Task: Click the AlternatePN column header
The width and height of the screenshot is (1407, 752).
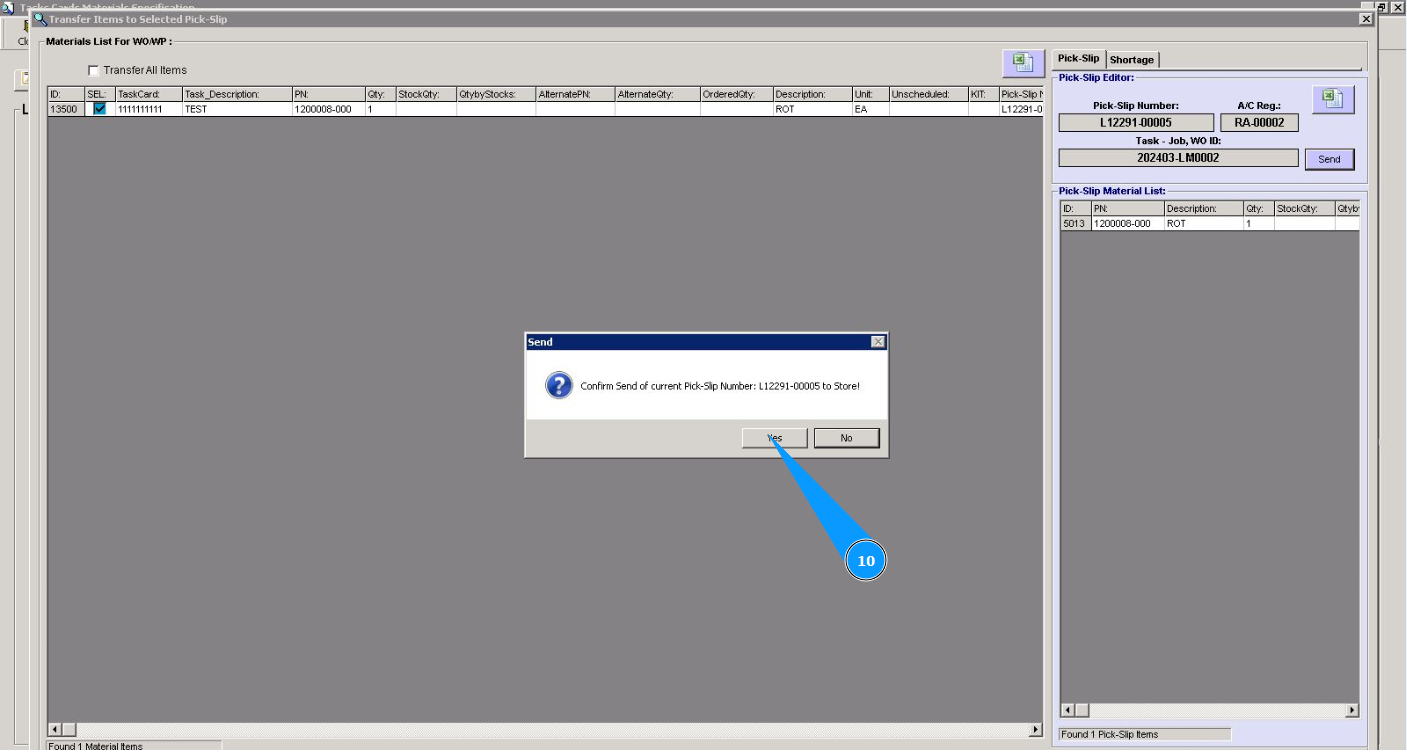Action: pyautogui.click(x=575, y=94)
